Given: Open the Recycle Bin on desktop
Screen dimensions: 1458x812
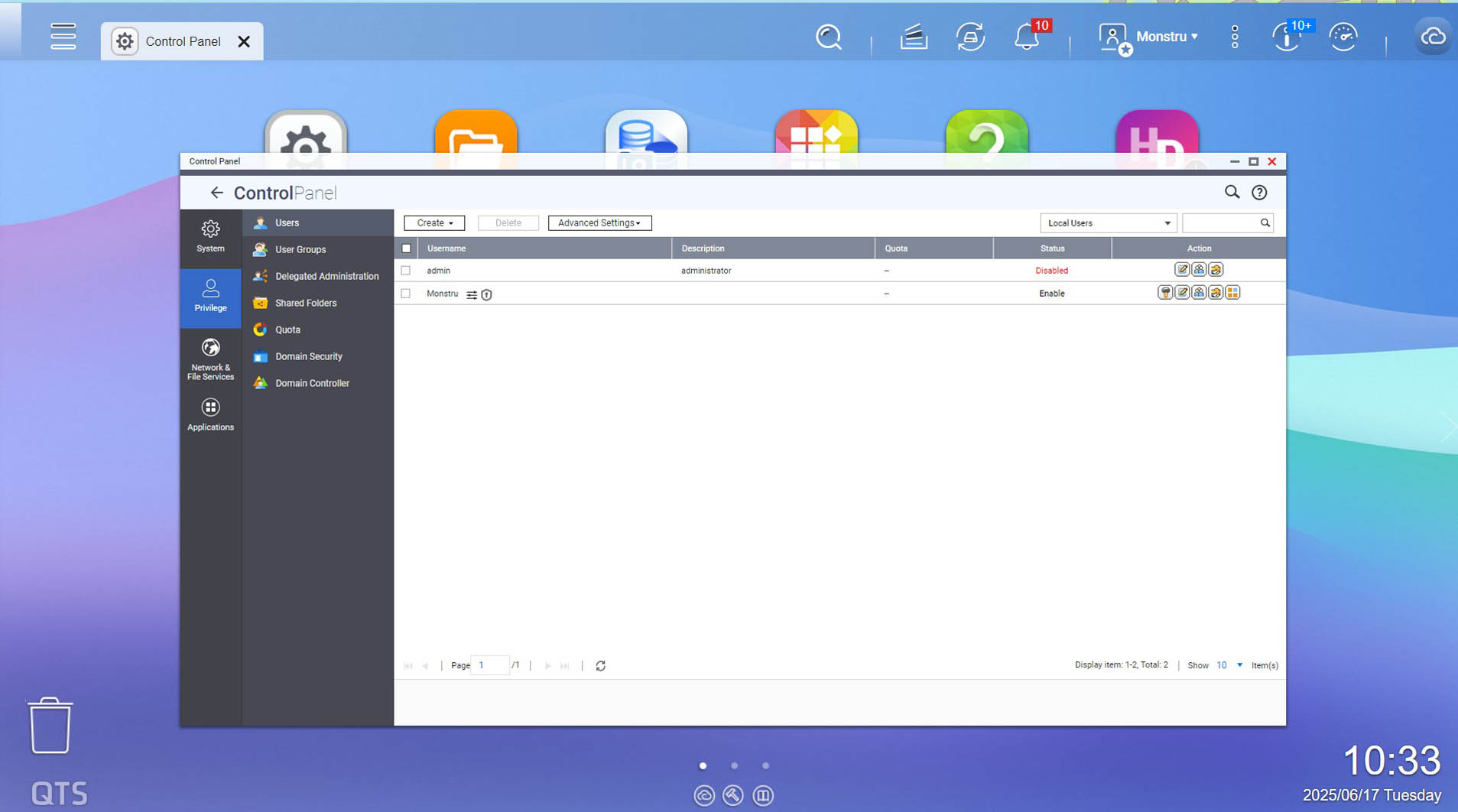Looking at the screenshot, I should (x=50, y=726).
